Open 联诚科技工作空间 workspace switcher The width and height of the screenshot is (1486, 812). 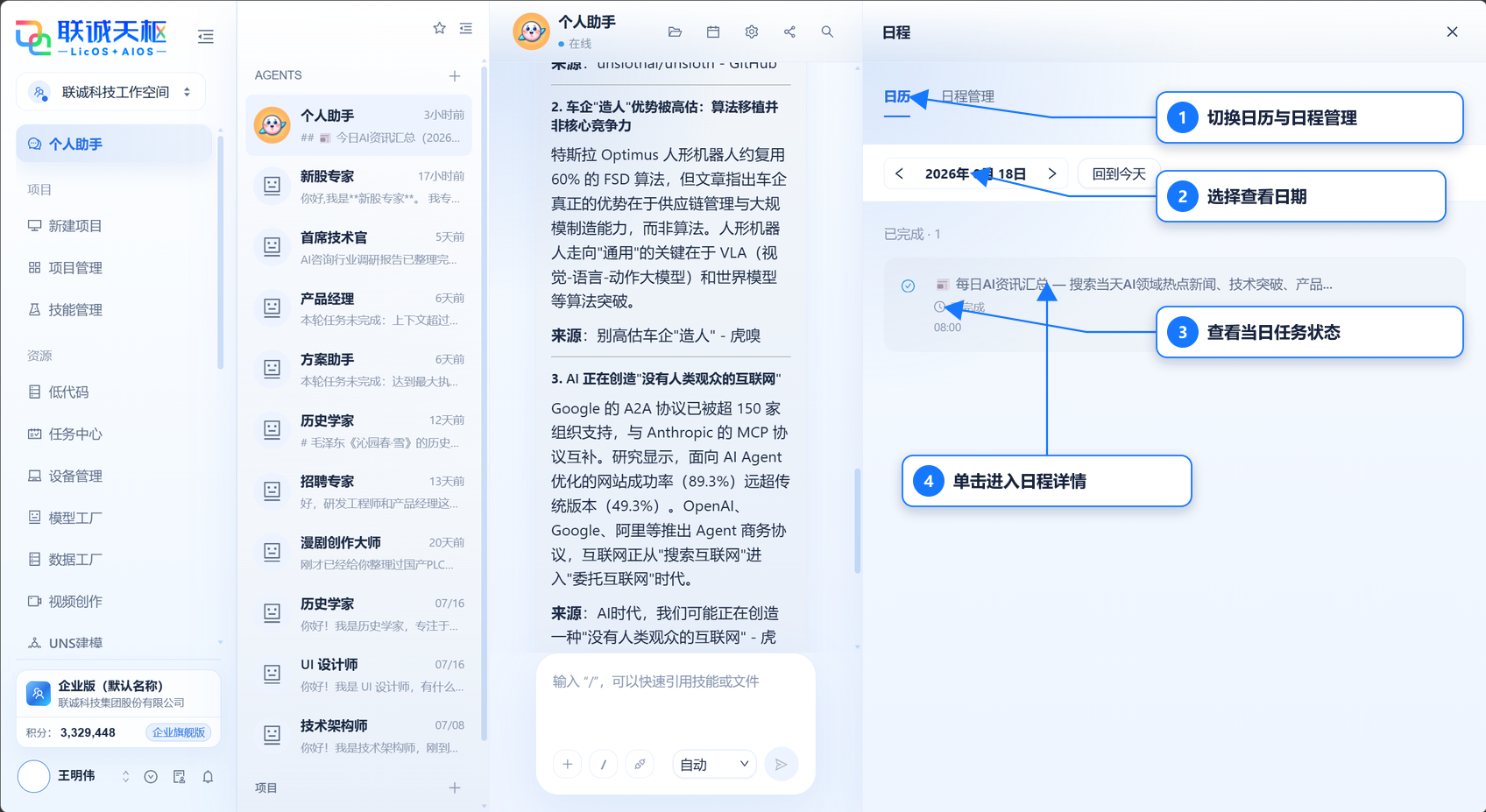(110, 92)
